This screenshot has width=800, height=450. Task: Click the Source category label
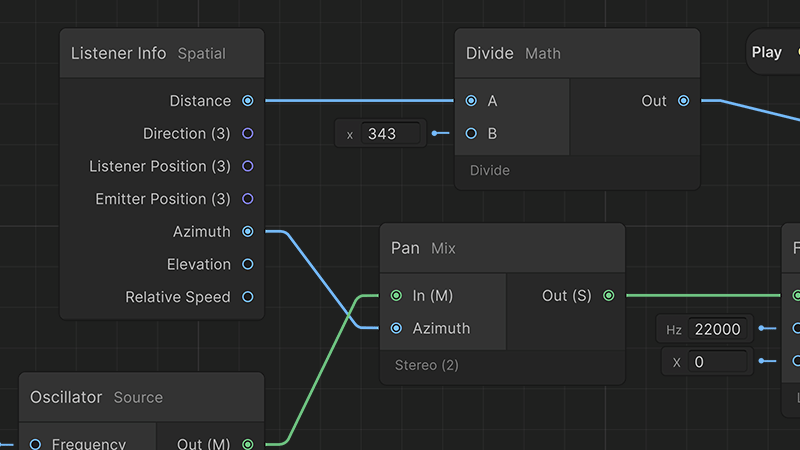pyautogui.click(x=138, y=397)
